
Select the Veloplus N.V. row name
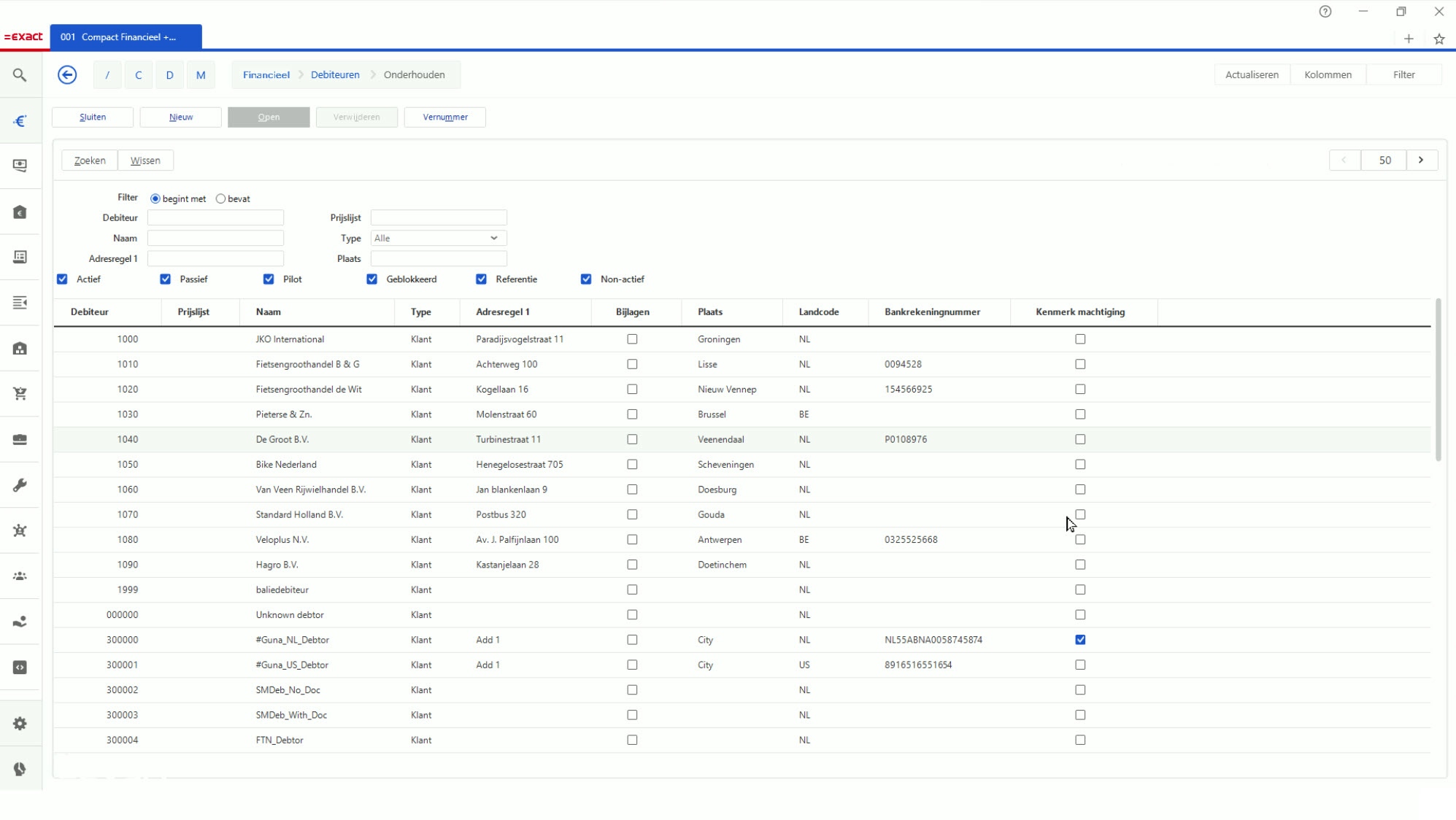coord(282,540)
